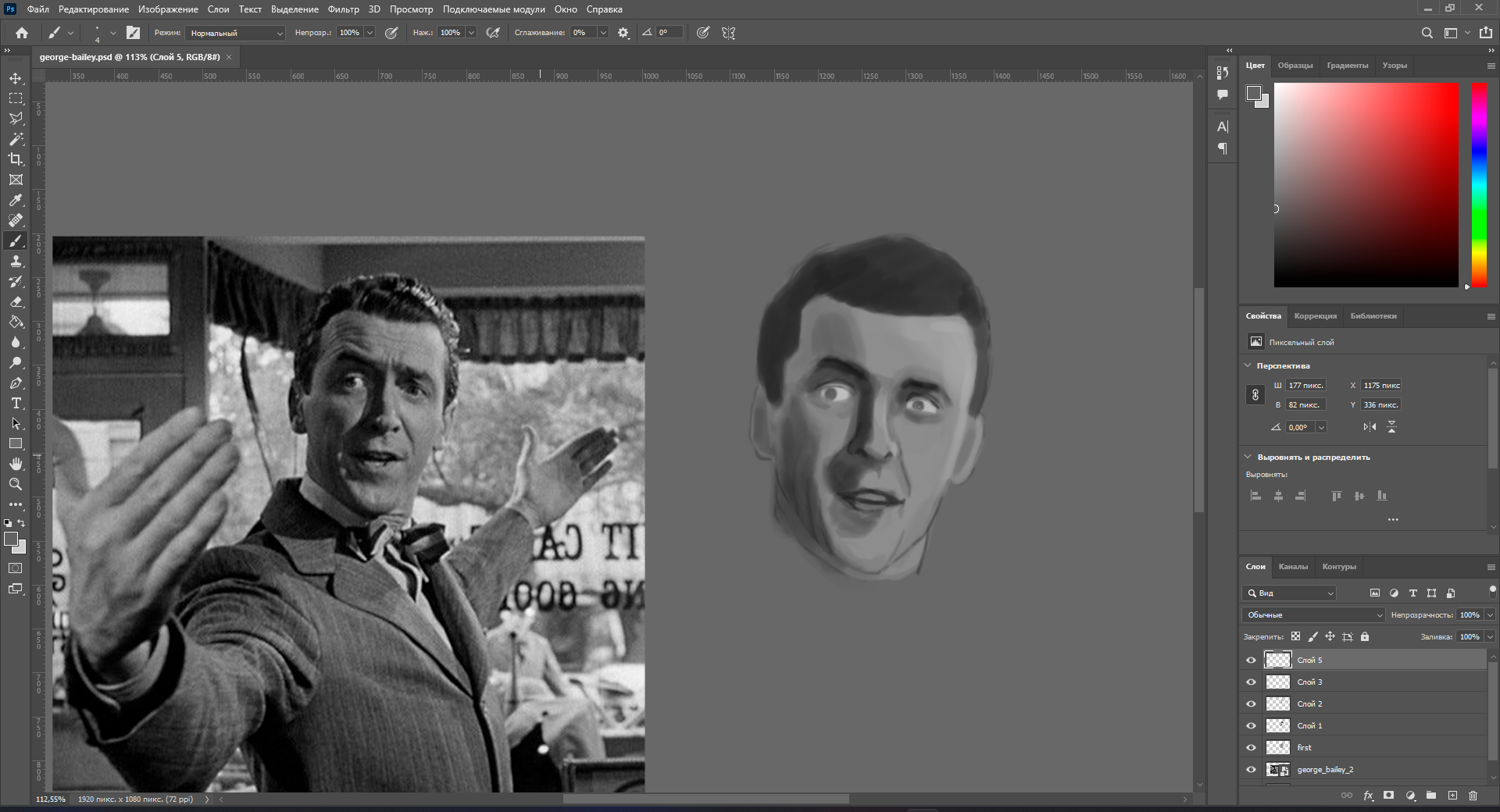Hide the Слой 5 layer
This screenshot has width=1500, height=812.
click(1251, 661)
